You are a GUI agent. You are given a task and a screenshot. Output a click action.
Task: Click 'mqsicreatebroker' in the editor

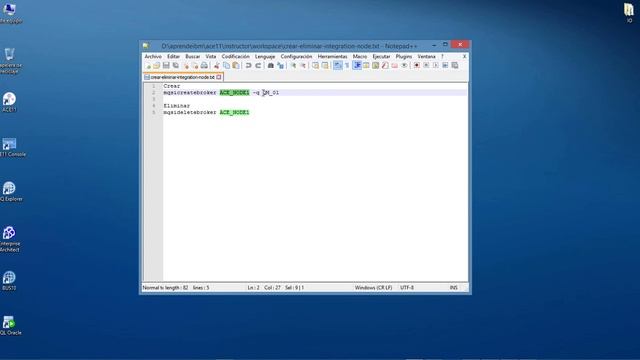[x=190, y=93]
